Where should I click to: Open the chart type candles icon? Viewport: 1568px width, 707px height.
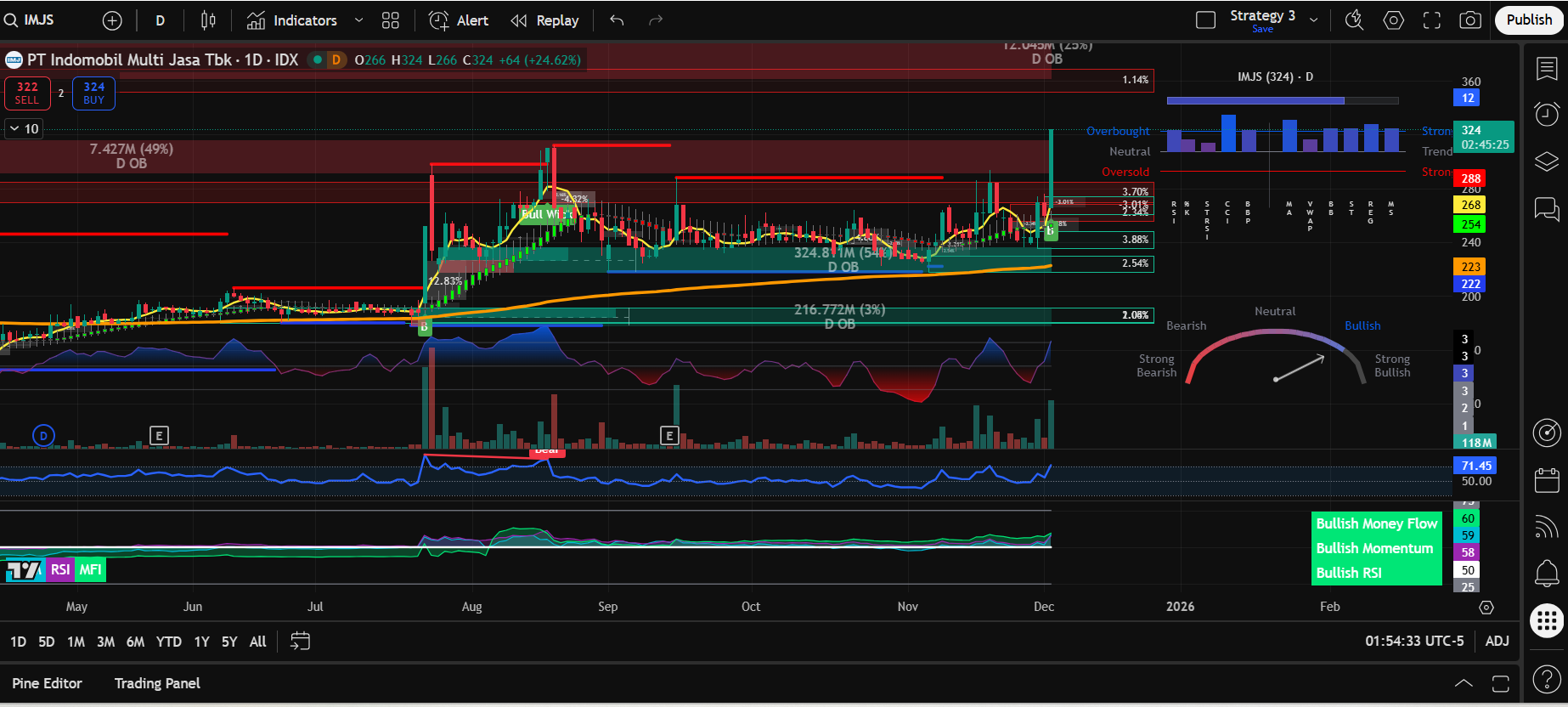208,20
